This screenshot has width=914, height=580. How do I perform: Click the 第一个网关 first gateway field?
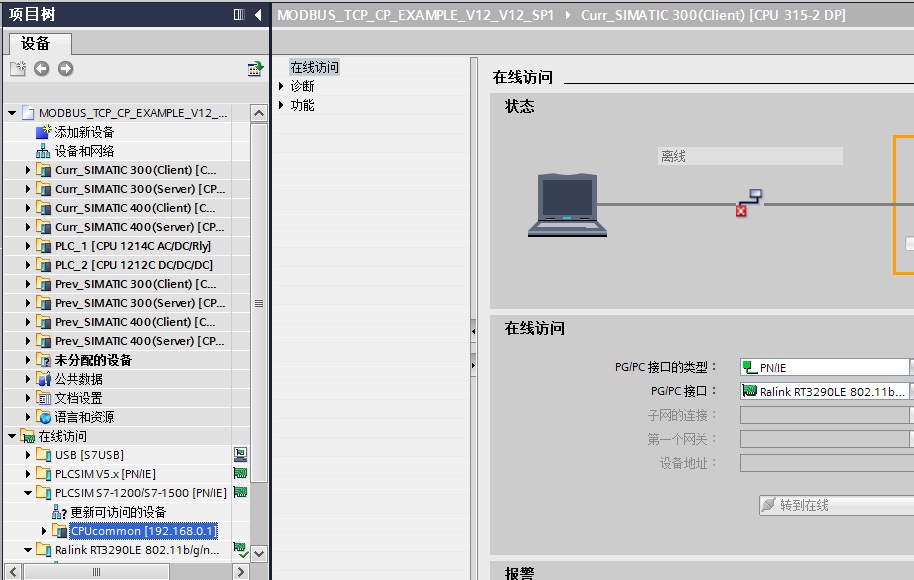pos(827,439)
